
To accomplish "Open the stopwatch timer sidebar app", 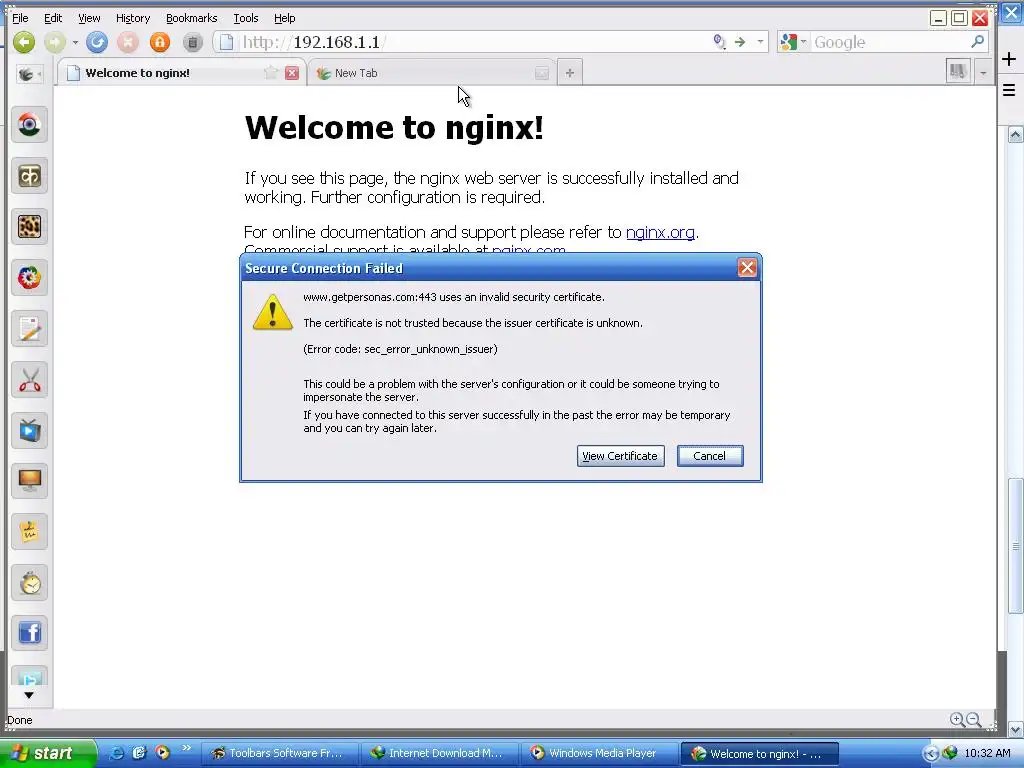I will 29,583.
